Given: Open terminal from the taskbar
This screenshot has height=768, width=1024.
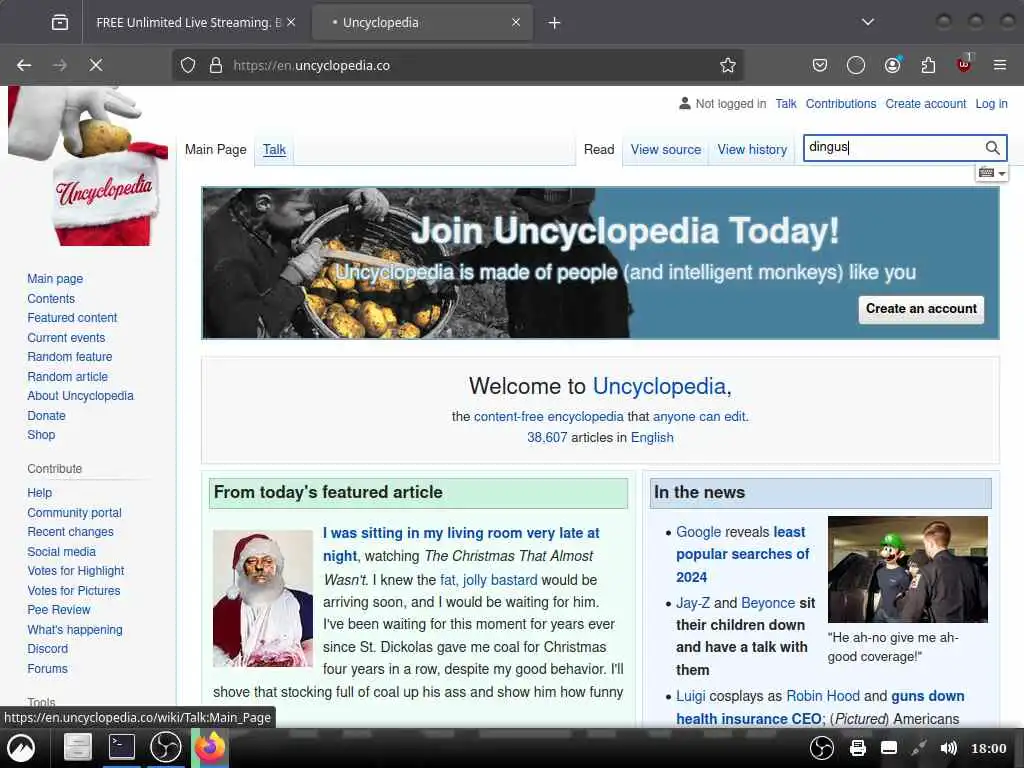Looking at the screenshot, I should tap(121, 746).
